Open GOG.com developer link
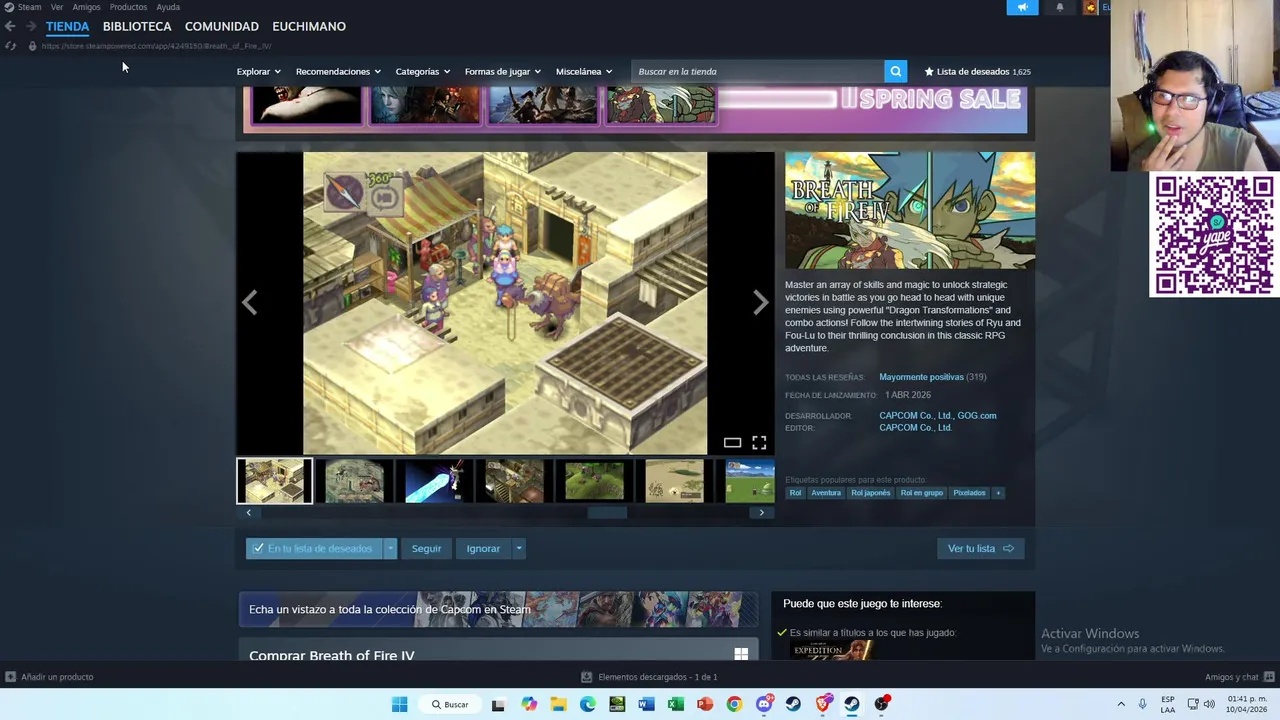The width and height of the screenshot is (1280, 720). coord(977,416)
